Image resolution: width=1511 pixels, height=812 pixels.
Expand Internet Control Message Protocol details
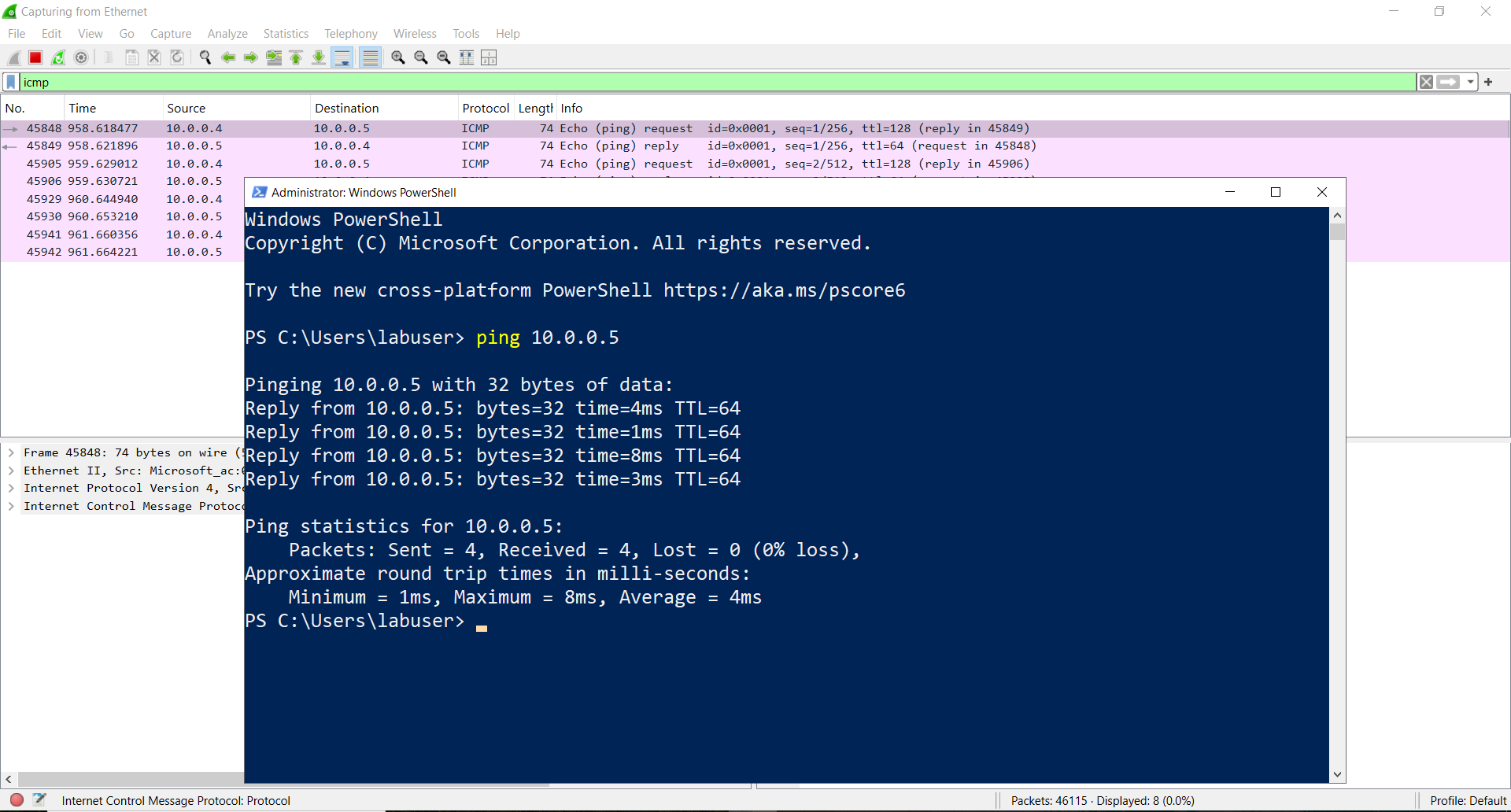click(x=11, y=506)
